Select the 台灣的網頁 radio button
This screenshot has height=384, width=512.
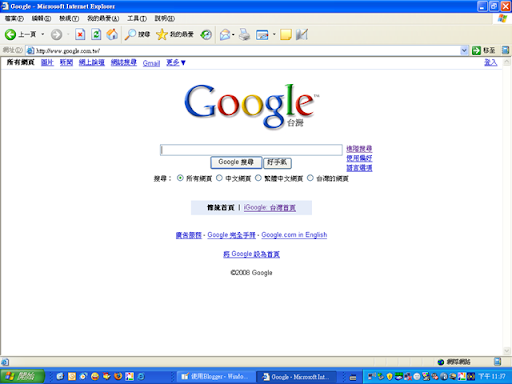(x=310, y=178)
